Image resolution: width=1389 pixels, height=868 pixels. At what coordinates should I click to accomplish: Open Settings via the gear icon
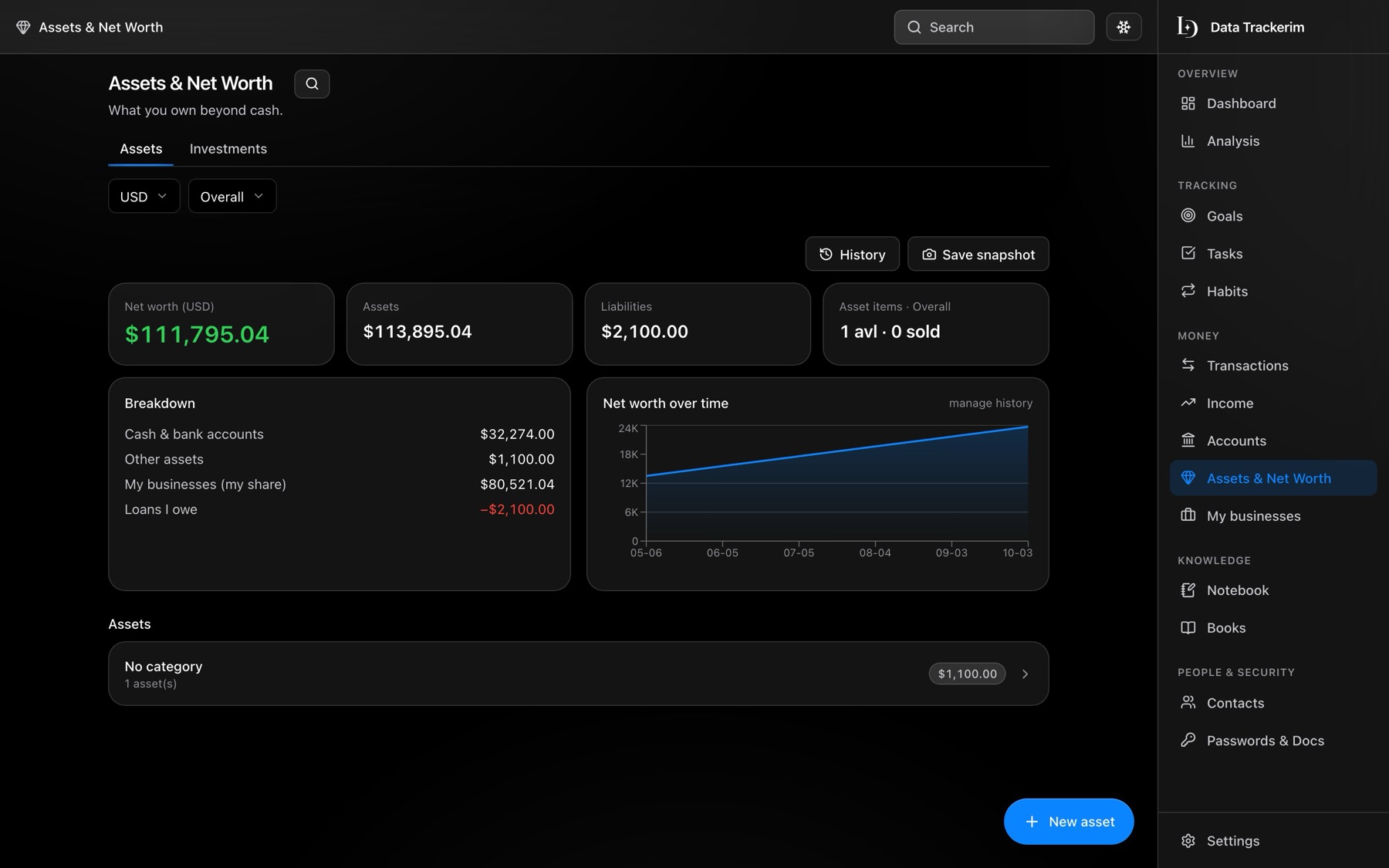click(1188, 841)
